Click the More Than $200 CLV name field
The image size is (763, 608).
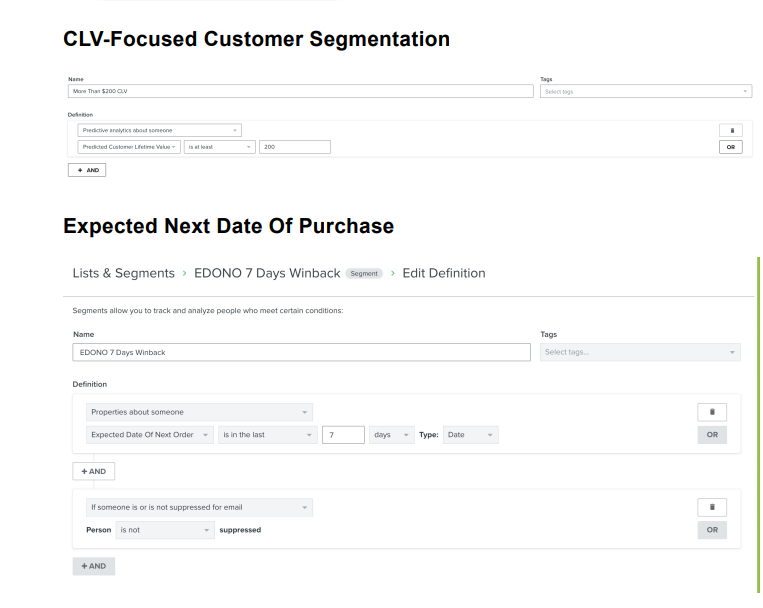coord(301,91)
